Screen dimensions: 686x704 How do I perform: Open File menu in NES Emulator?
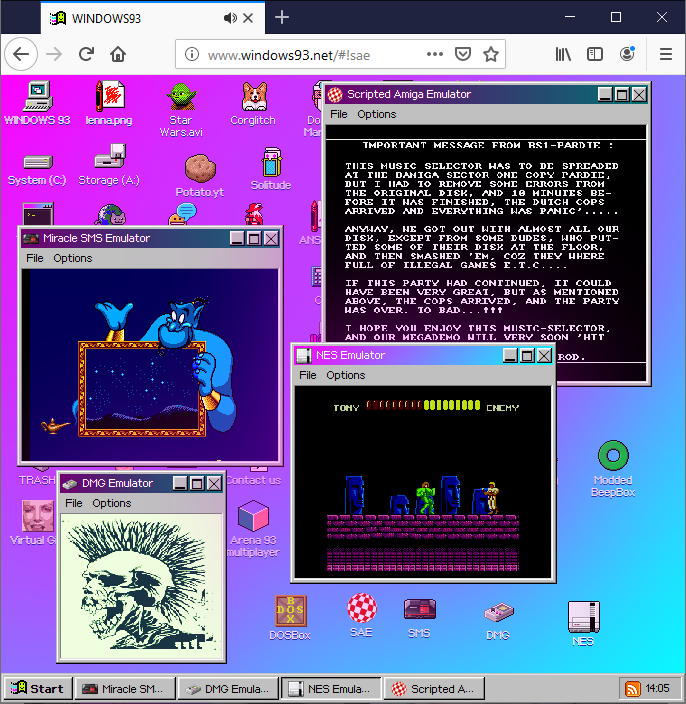(x=308, y=375)
